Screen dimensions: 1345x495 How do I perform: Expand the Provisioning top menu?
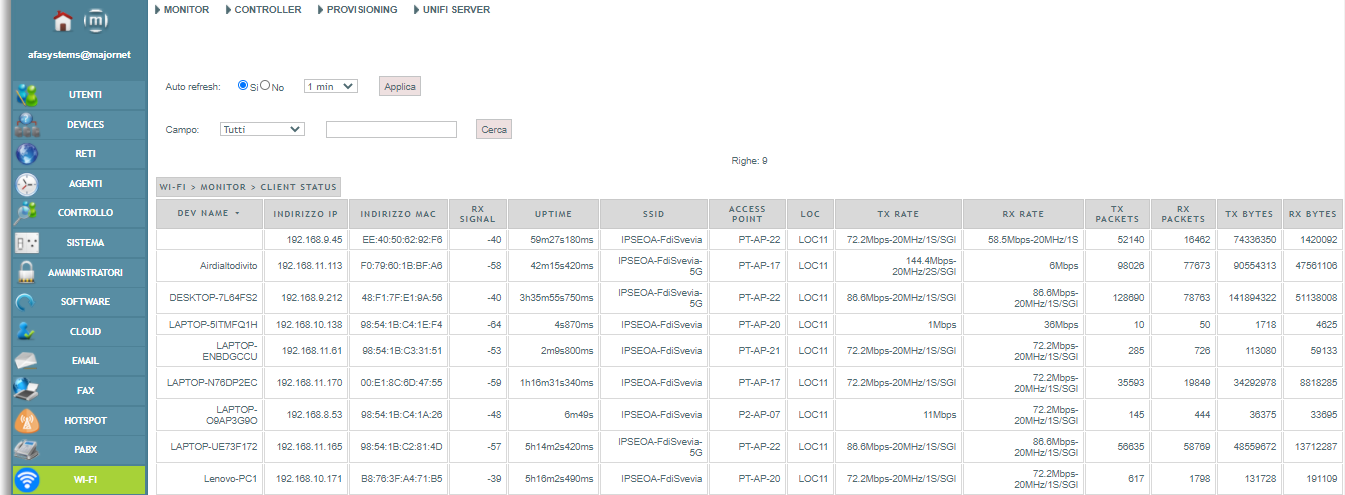tap(357, 10)
